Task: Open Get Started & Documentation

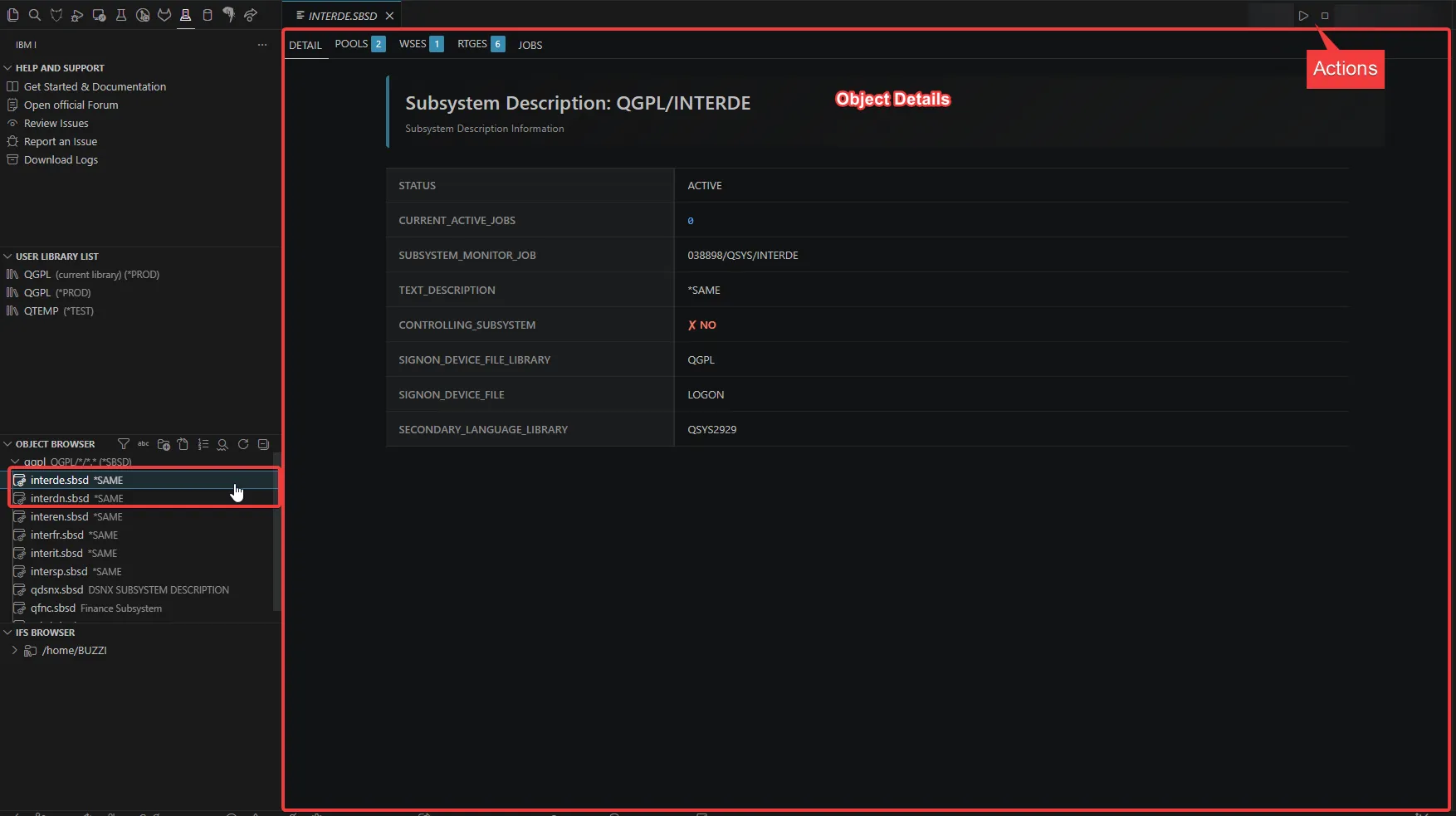Action: (95, 86)
